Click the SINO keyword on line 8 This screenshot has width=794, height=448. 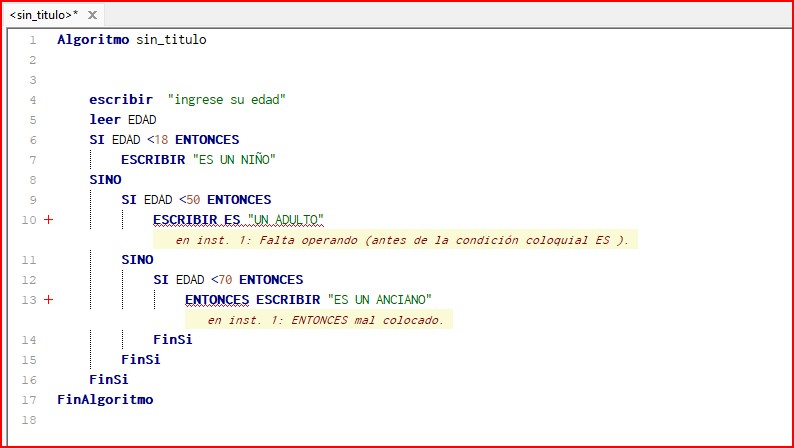[105, 180]
